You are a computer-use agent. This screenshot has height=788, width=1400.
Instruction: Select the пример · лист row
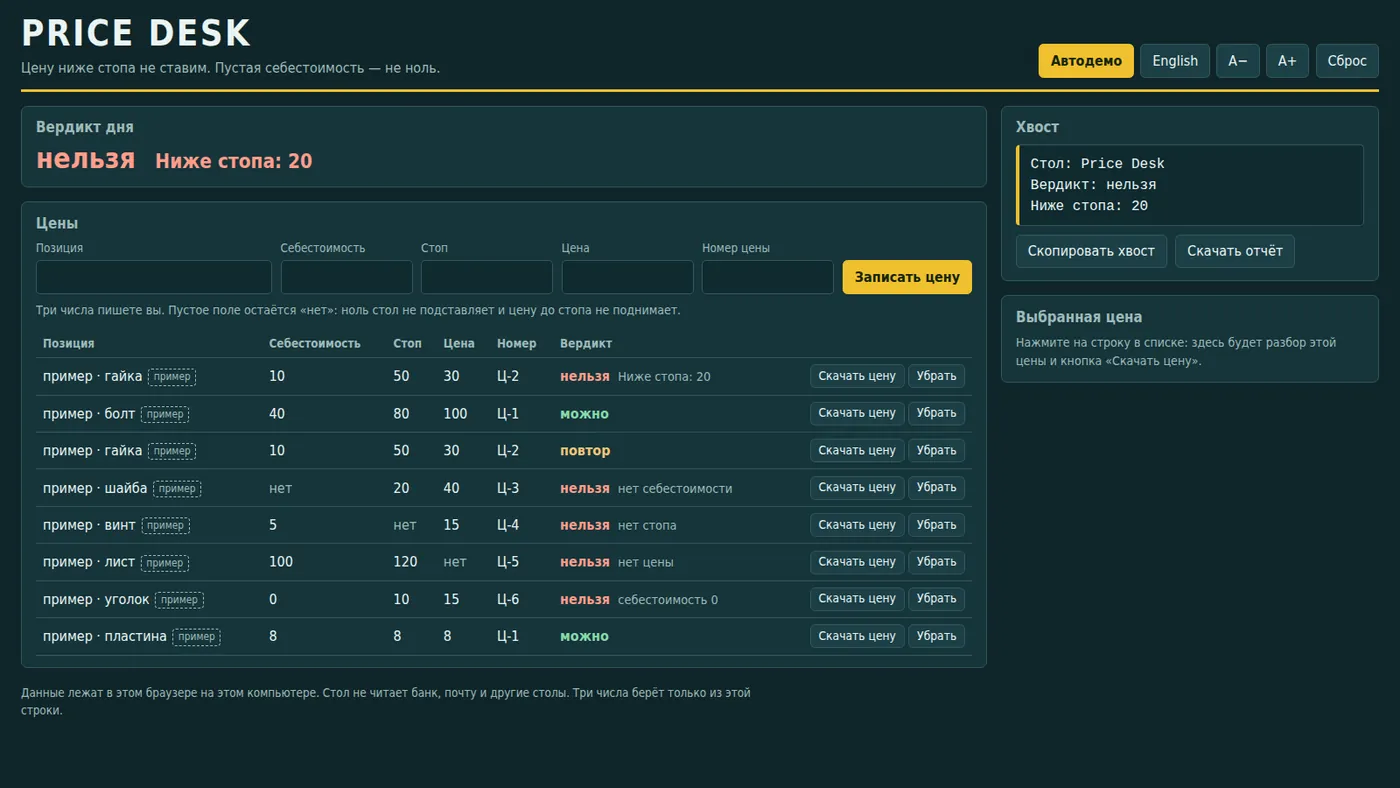click(504, 562)
